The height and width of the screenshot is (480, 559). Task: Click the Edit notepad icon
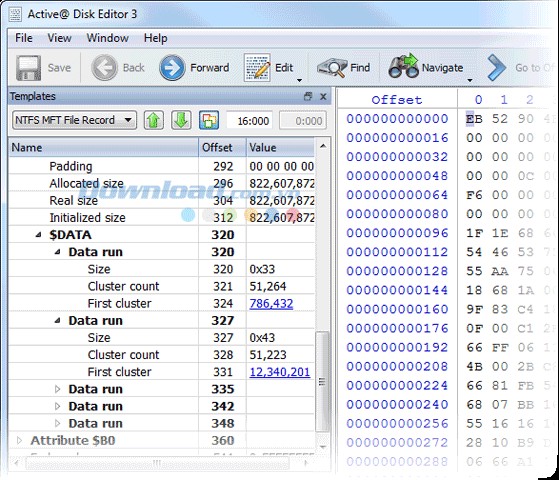click(x=257, y=67)
